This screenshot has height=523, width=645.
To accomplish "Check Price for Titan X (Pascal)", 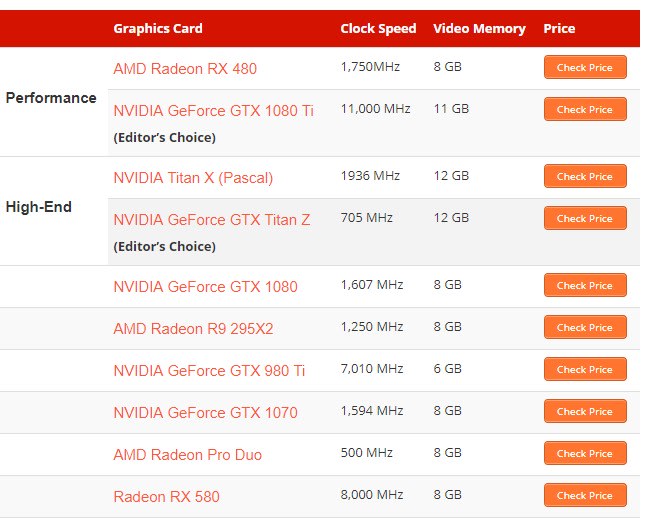I will coord(585,176).
